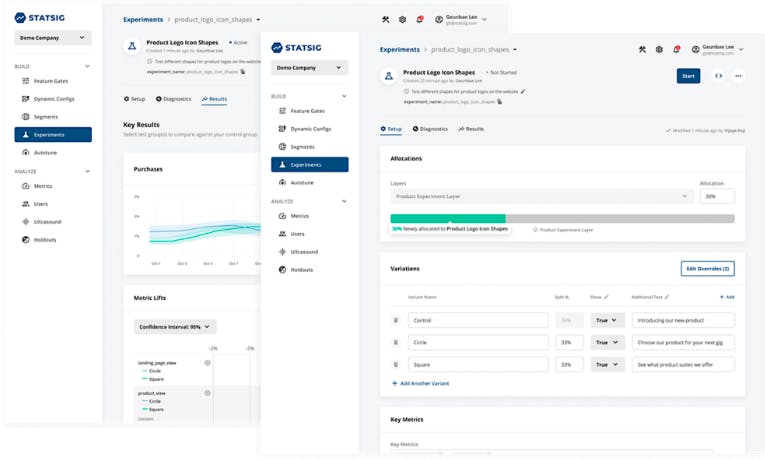Open the Show dropdown for Control variant
This screenshot has height=460, width=765.
pyautogui.click(x=608, y=320)
